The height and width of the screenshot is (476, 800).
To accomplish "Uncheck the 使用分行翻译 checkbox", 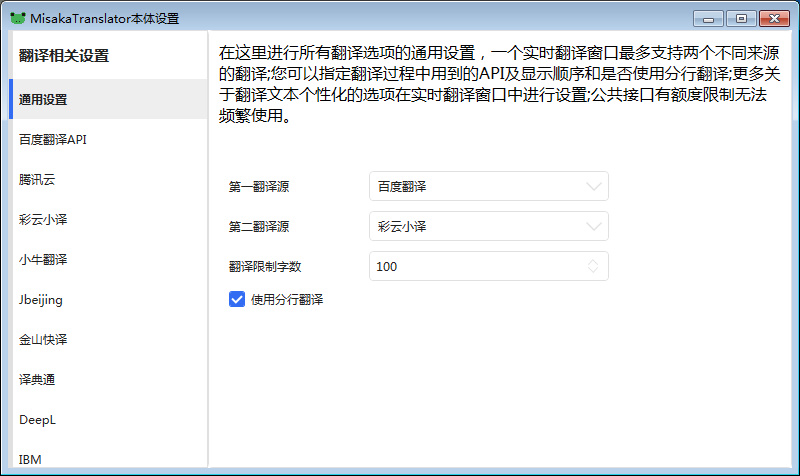I will click(x=237, y=299).
